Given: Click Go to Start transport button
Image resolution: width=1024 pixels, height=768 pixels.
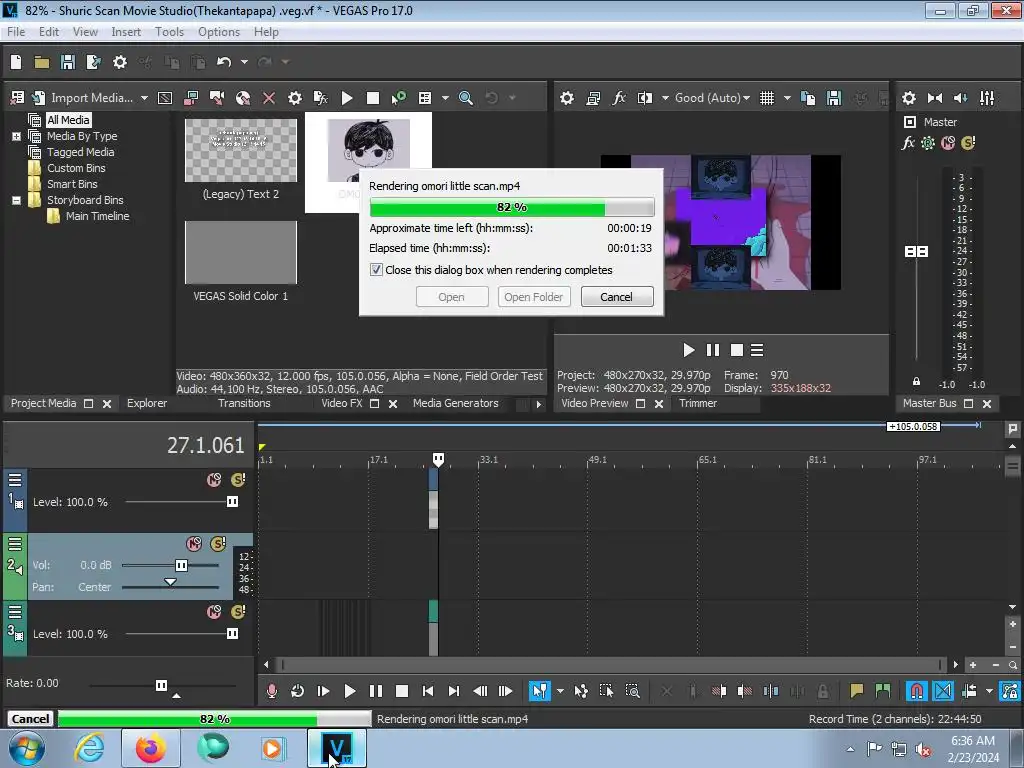Looking at the screenshot, I should coord(428,691).
